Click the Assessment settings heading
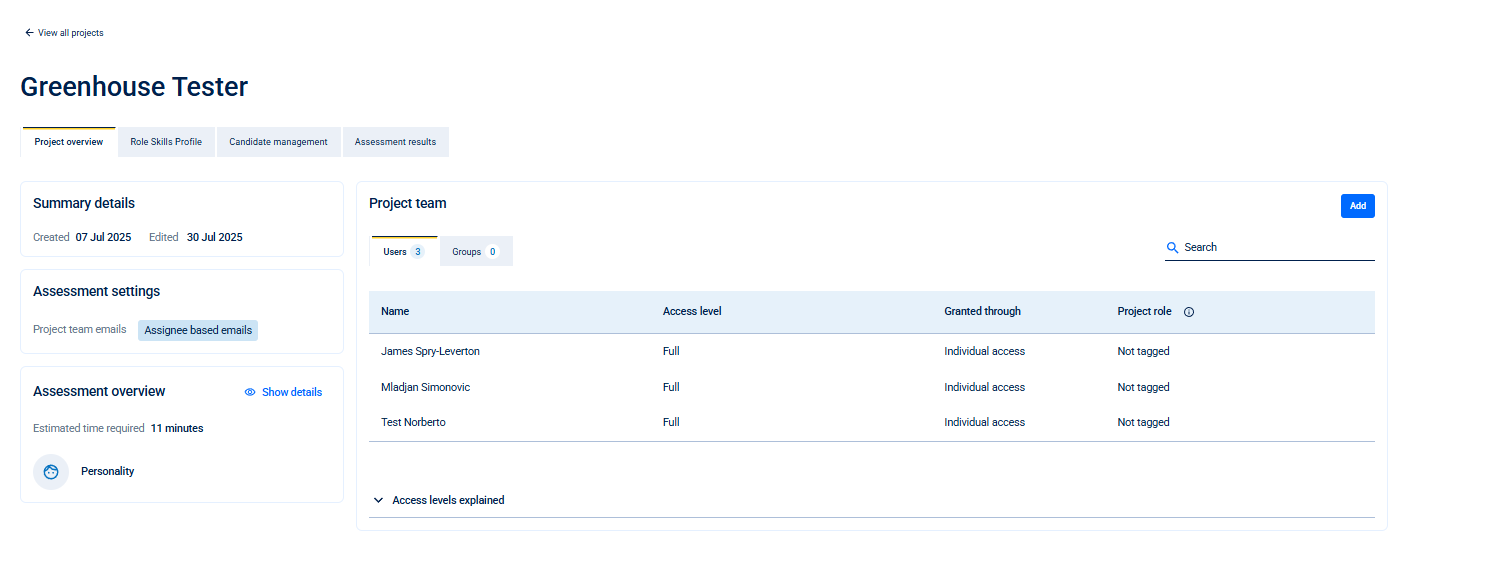Viewport: 1498px width, 565px height. (x=97, y=291)
